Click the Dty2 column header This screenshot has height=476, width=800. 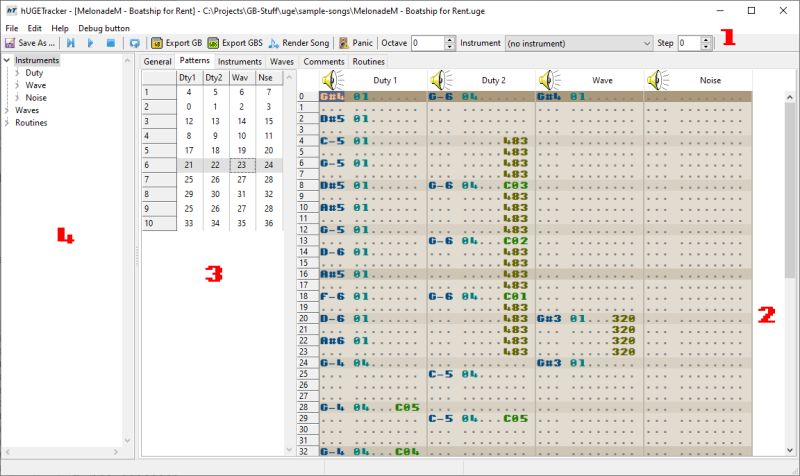point(216,78)
